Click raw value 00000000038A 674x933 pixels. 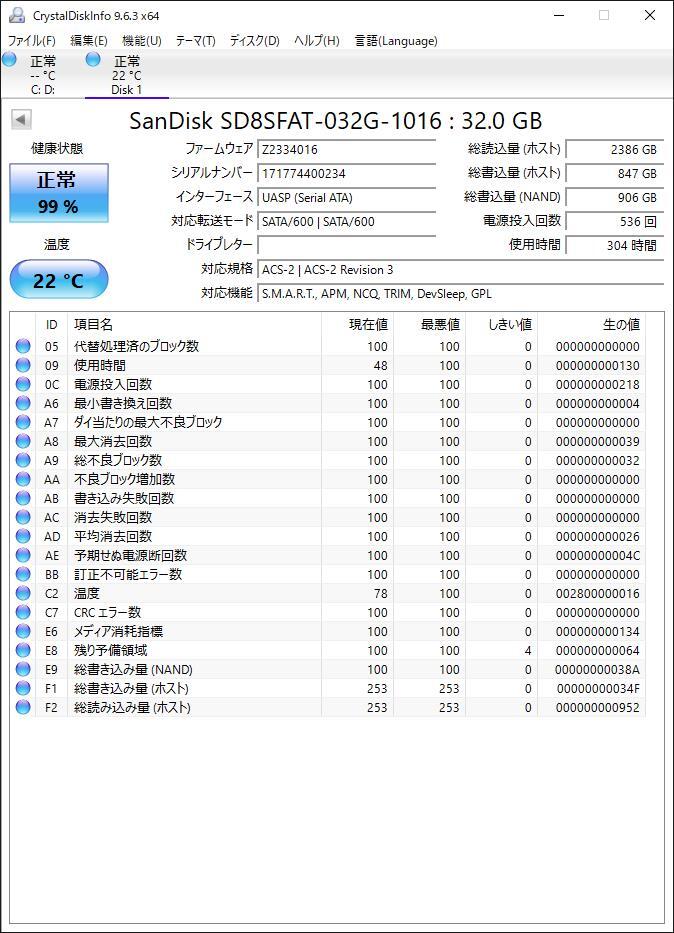point(597,669)
